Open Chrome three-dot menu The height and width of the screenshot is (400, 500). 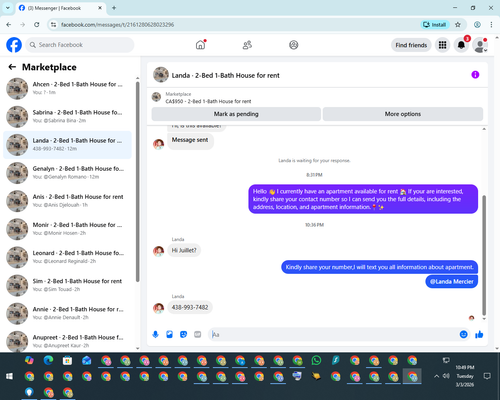491,25
